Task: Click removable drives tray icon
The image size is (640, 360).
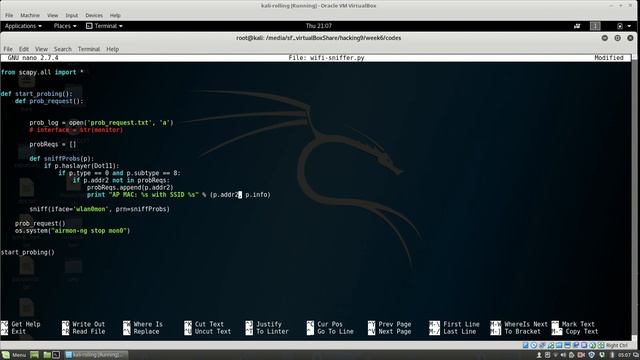Action: [548, 355]
